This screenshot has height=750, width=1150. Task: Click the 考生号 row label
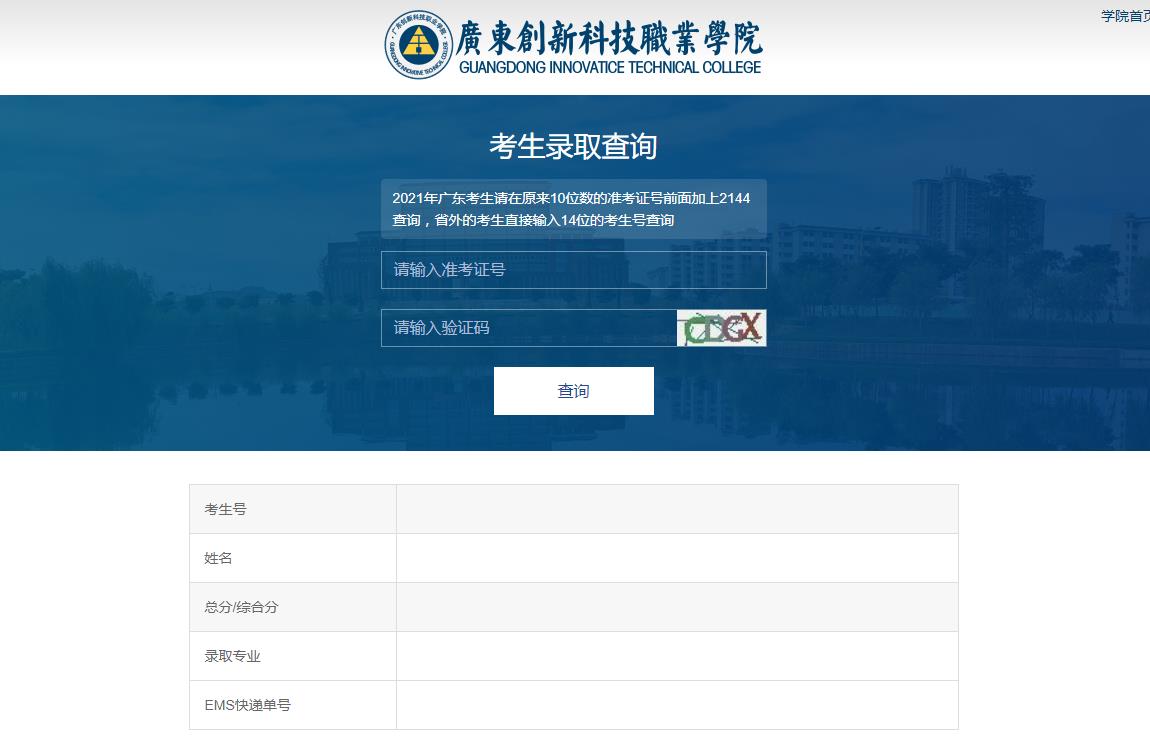226,509
